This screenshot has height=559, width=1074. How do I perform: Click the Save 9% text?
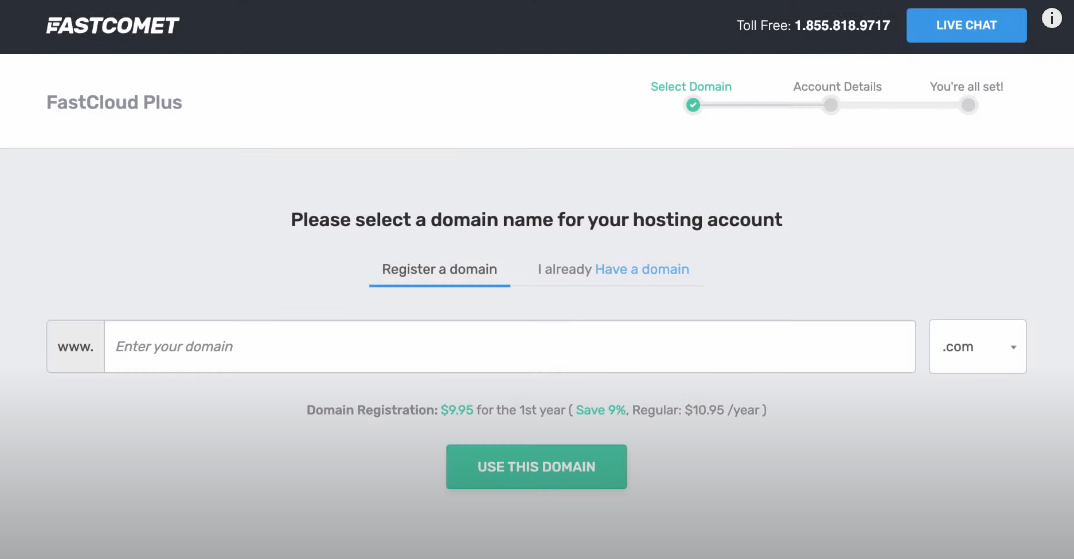(x=601, y=410)
